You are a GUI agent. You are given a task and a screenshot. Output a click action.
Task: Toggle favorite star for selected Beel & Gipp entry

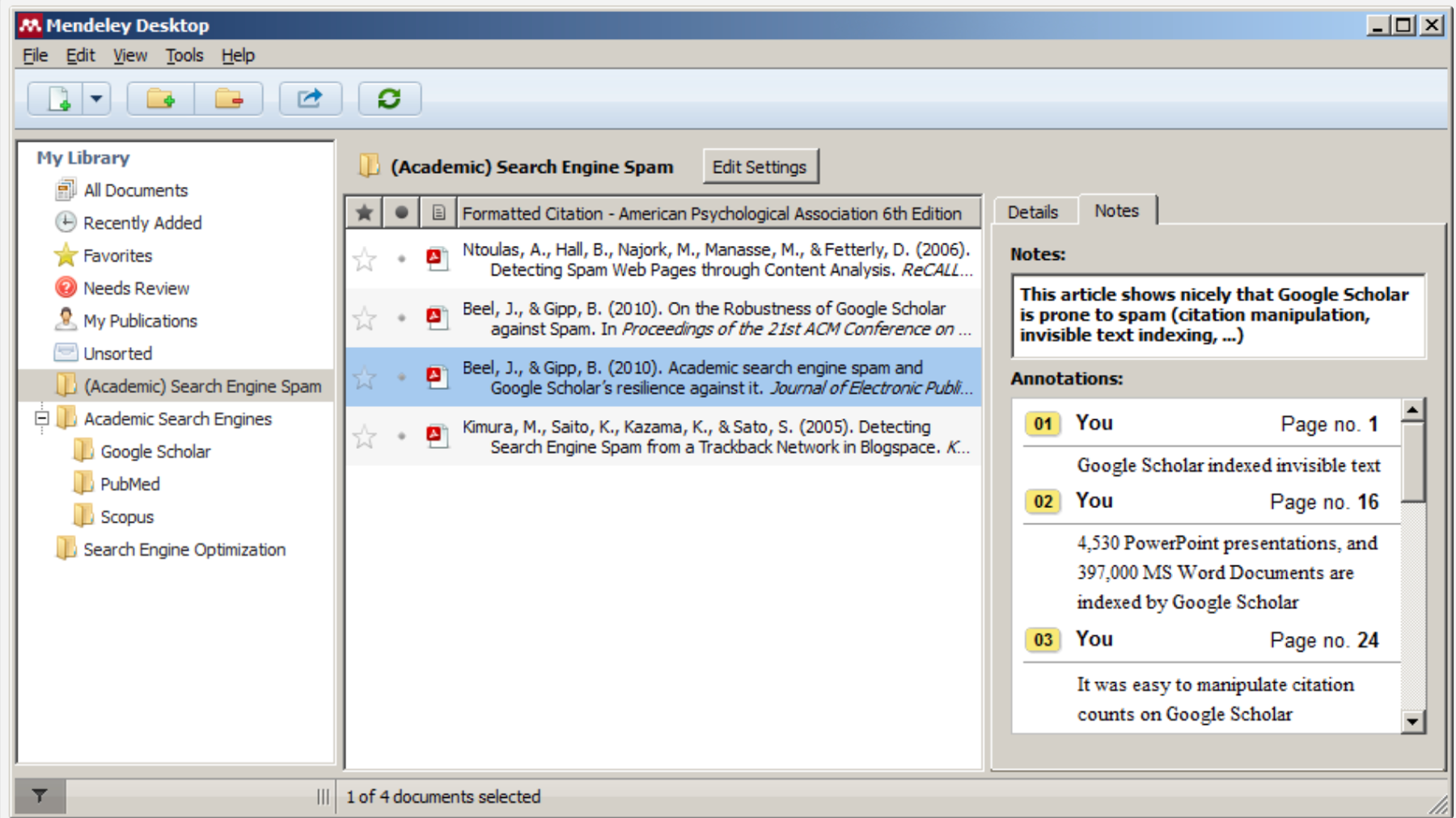pyautogui.click(x=365, y=378)
